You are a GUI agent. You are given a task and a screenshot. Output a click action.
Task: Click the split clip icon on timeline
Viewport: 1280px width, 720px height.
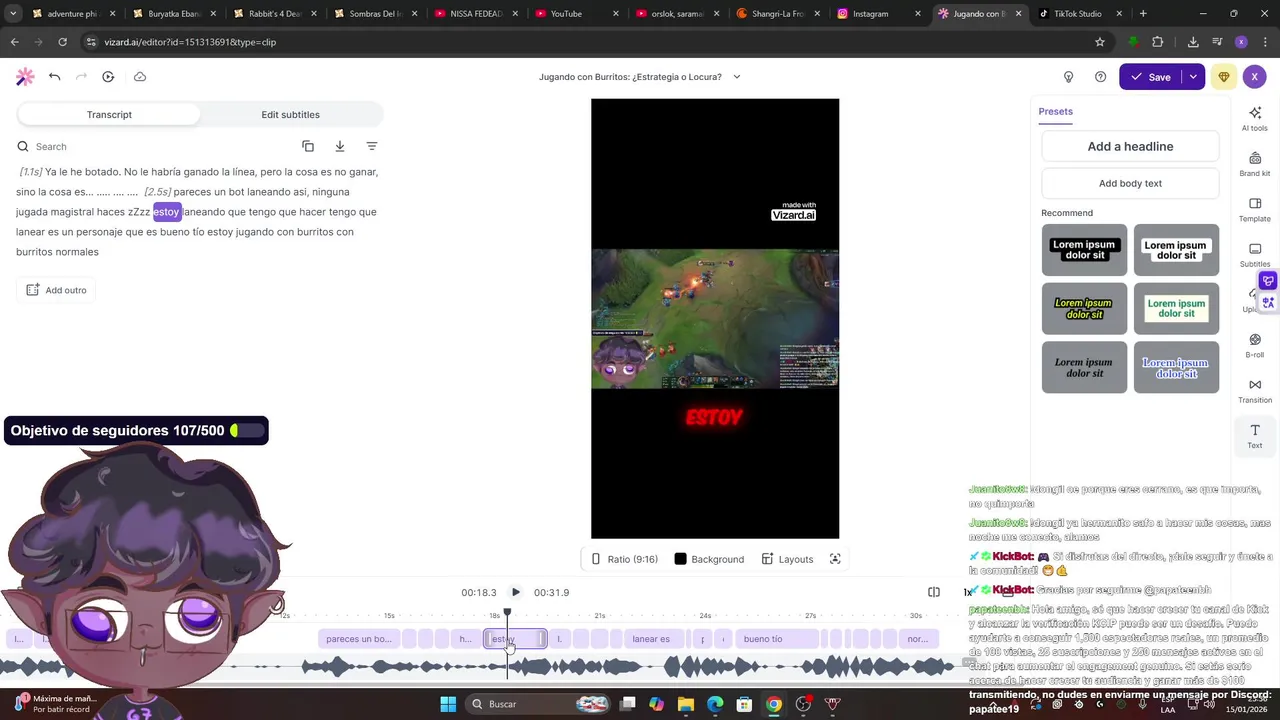[x=933, y=592]
